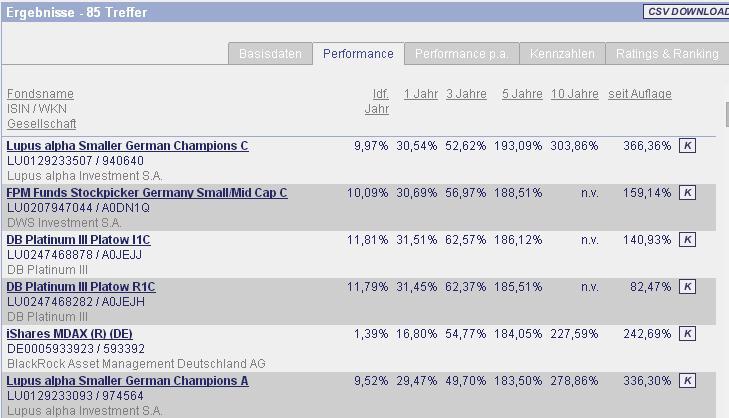This screenshot has height=418, width=729.
Task: Sort by the Fondsname column header
Action: point(40,94)
